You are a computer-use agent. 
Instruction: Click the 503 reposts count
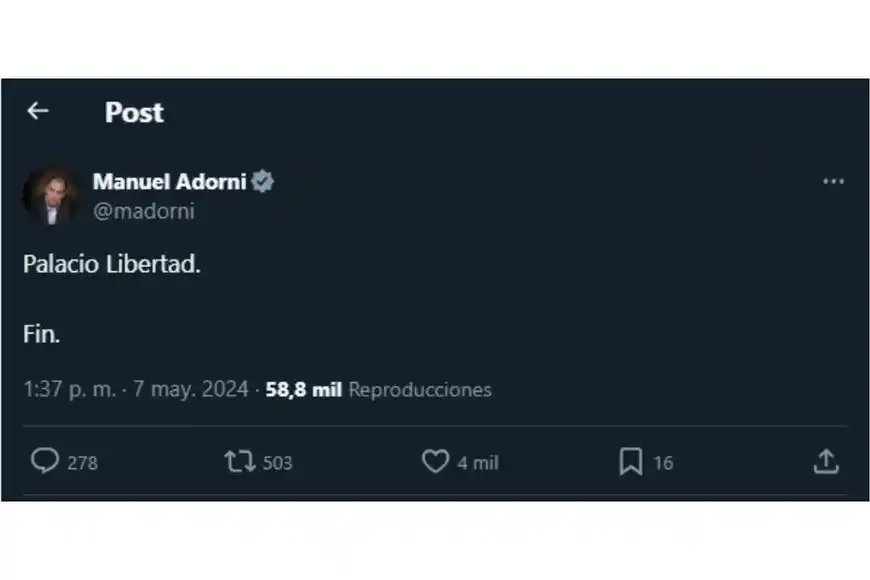(x=277, y=463)
